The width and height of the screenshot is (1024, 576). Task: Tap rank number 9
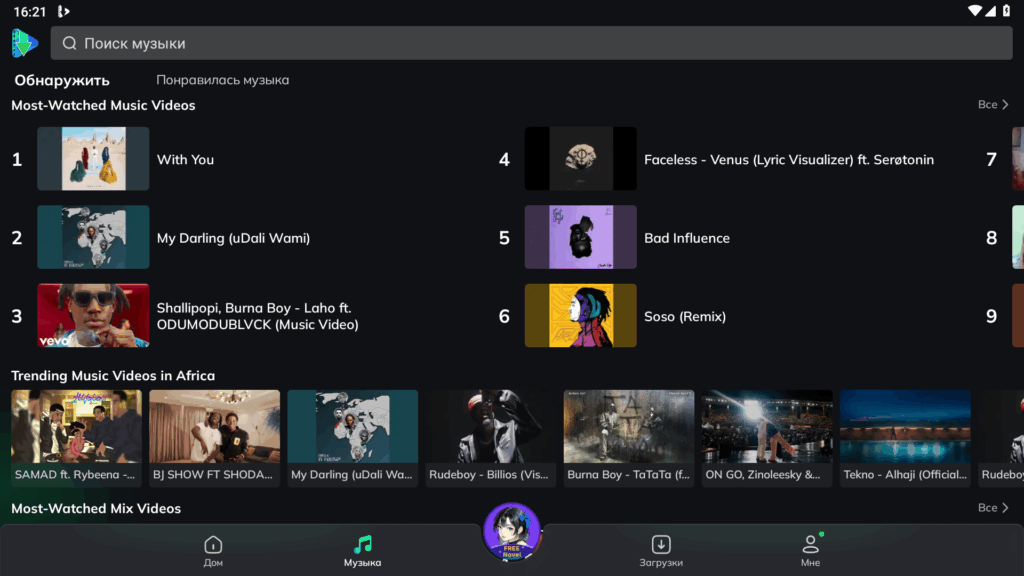[991, 316]
